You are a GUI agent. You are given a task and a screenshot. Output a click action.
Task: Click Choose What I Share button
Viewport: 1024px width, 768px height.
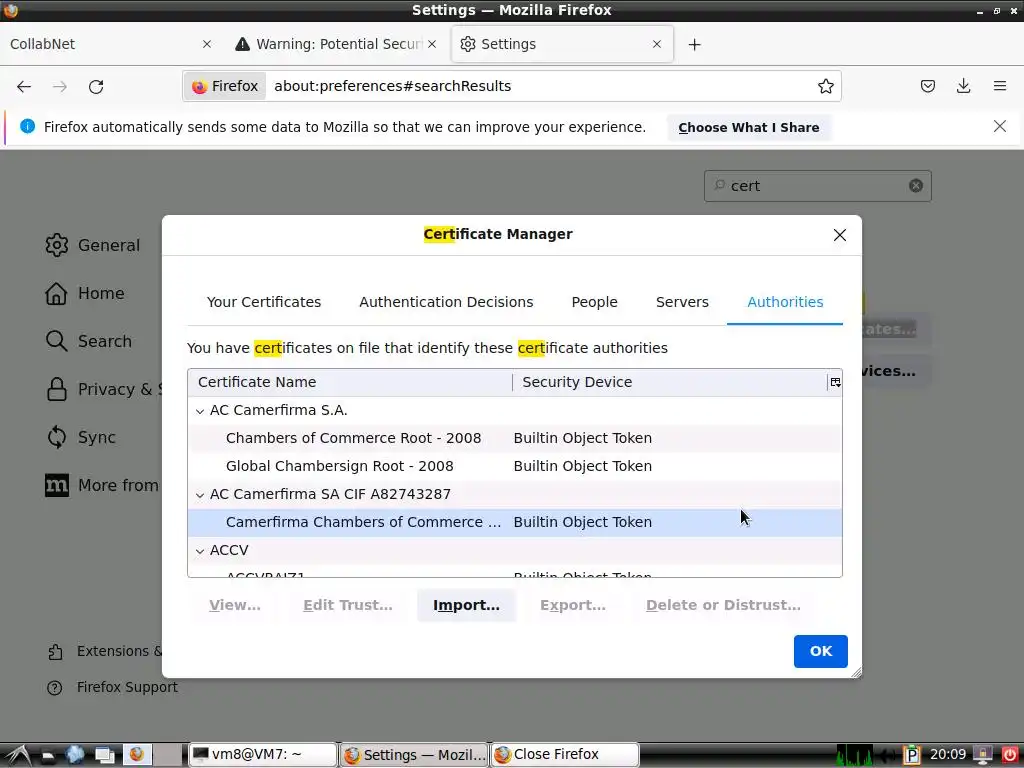tap(748, 127)
